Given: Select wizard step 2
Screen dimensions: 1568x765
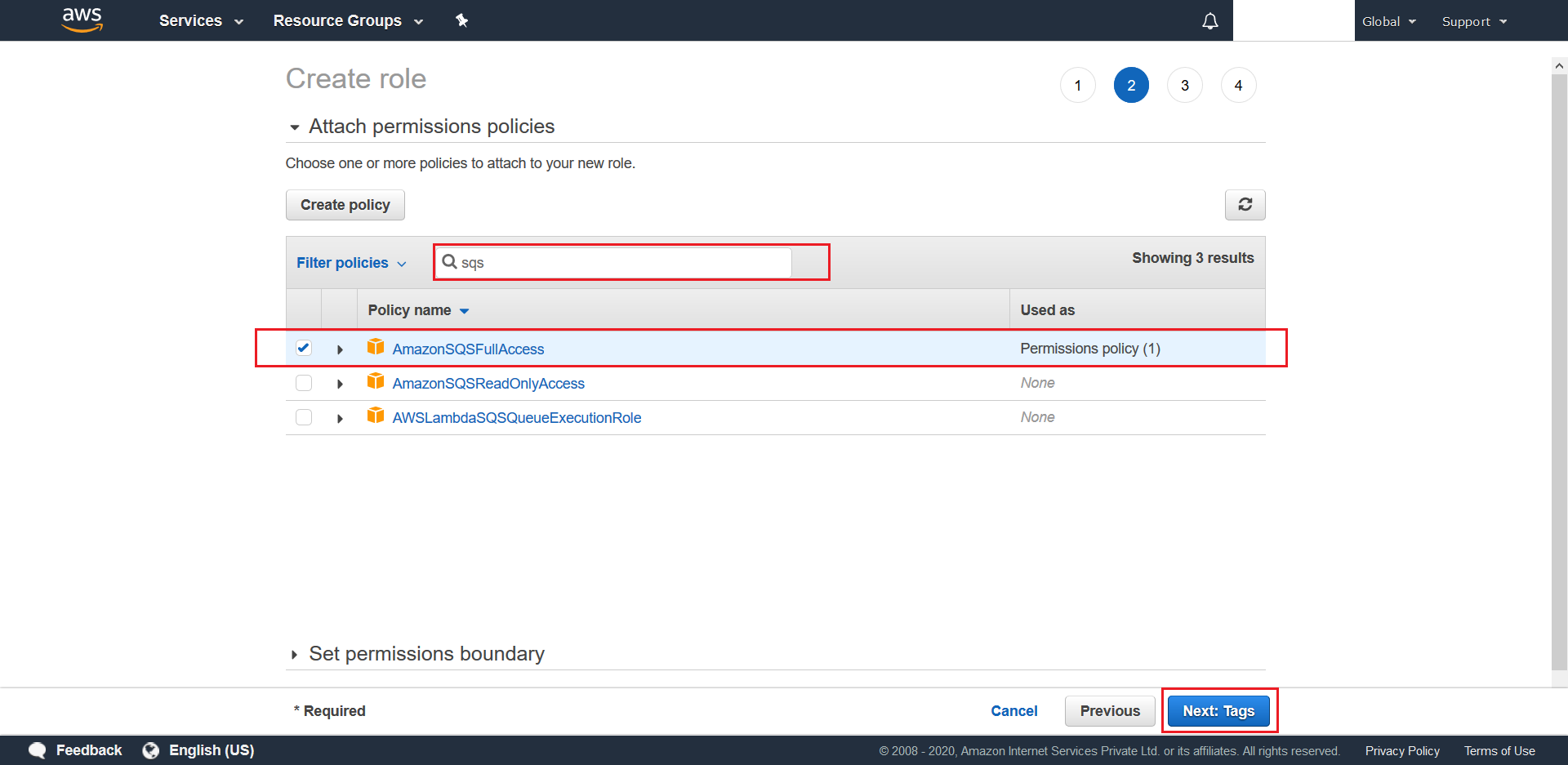Looking at the screenshot, I should coord(1131,85).
